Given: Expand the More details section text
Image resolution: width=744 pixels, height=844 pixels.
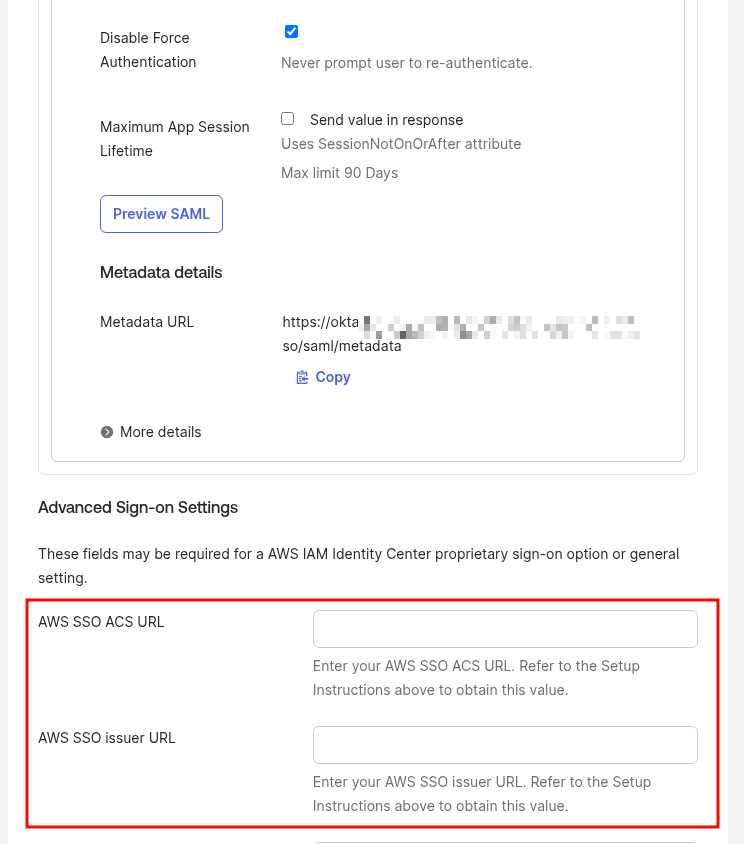Looking at the screenshot, I should (x=160, y=432).
